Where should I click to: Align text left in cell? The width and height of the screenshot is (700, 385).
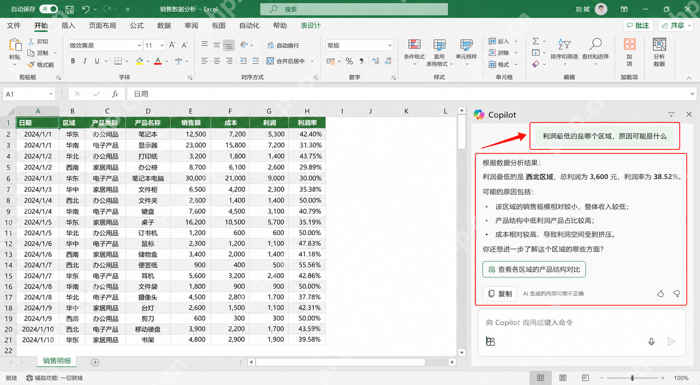(x=204, y=61)
